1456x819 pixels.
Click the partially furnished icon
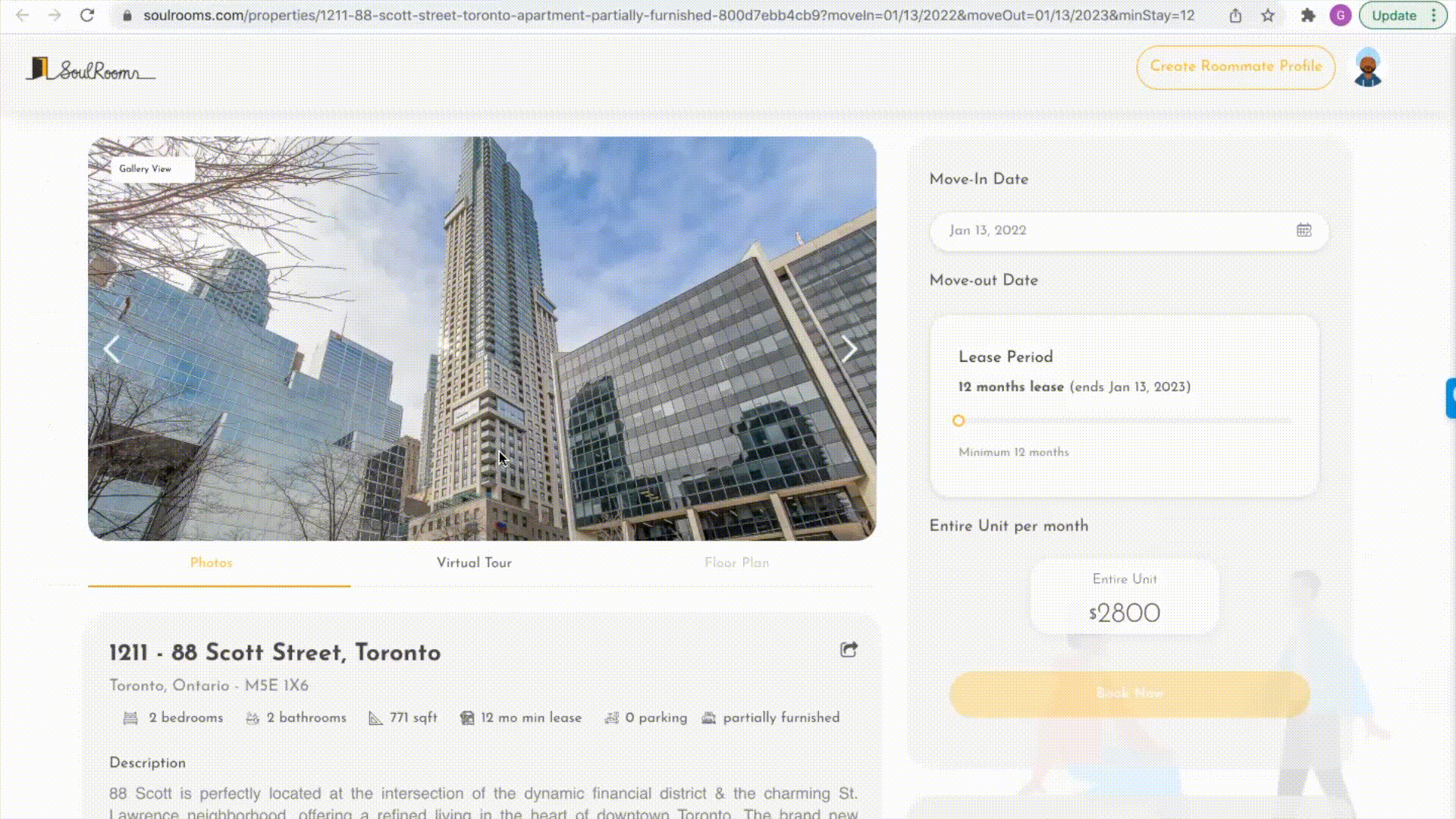(708, 718)
